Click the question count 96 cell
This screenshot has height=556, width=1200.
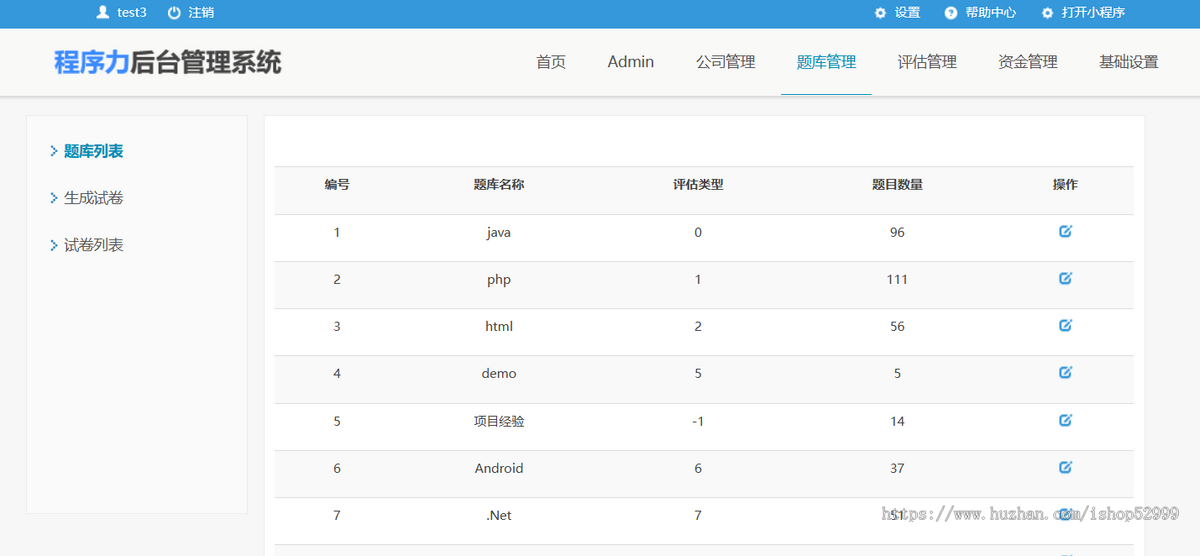897,232
